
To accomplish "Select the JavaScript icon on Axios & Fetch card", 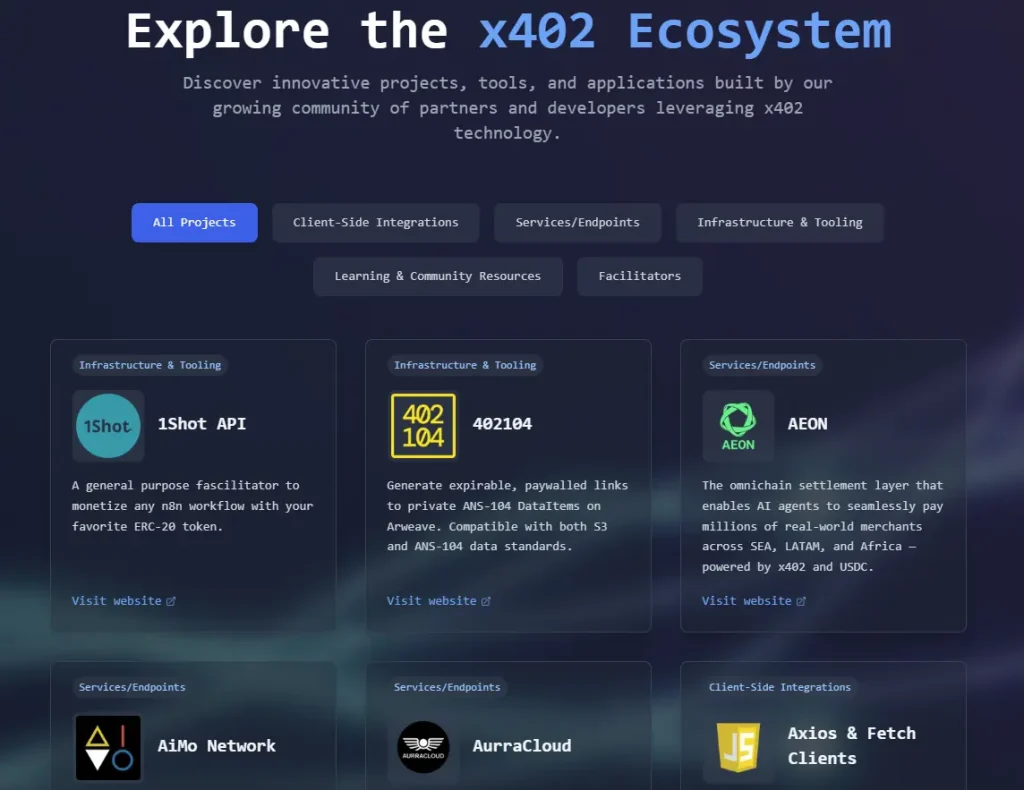I will pyautogui.click(x=737, y=746).
